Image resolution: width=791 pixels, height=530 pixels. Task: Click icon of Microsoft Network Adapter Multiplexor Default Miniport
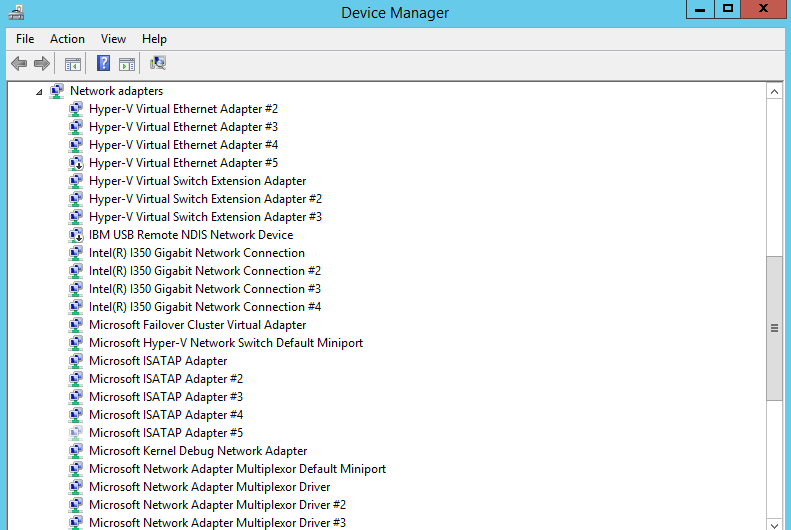click(x=76, y=469)
